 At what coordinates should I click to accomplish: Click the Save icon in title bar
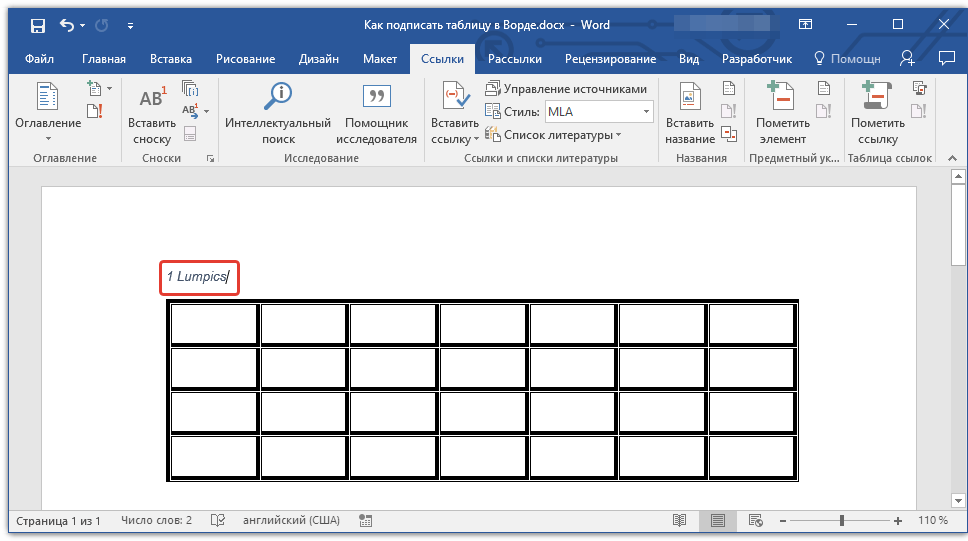tap(37, 24)
